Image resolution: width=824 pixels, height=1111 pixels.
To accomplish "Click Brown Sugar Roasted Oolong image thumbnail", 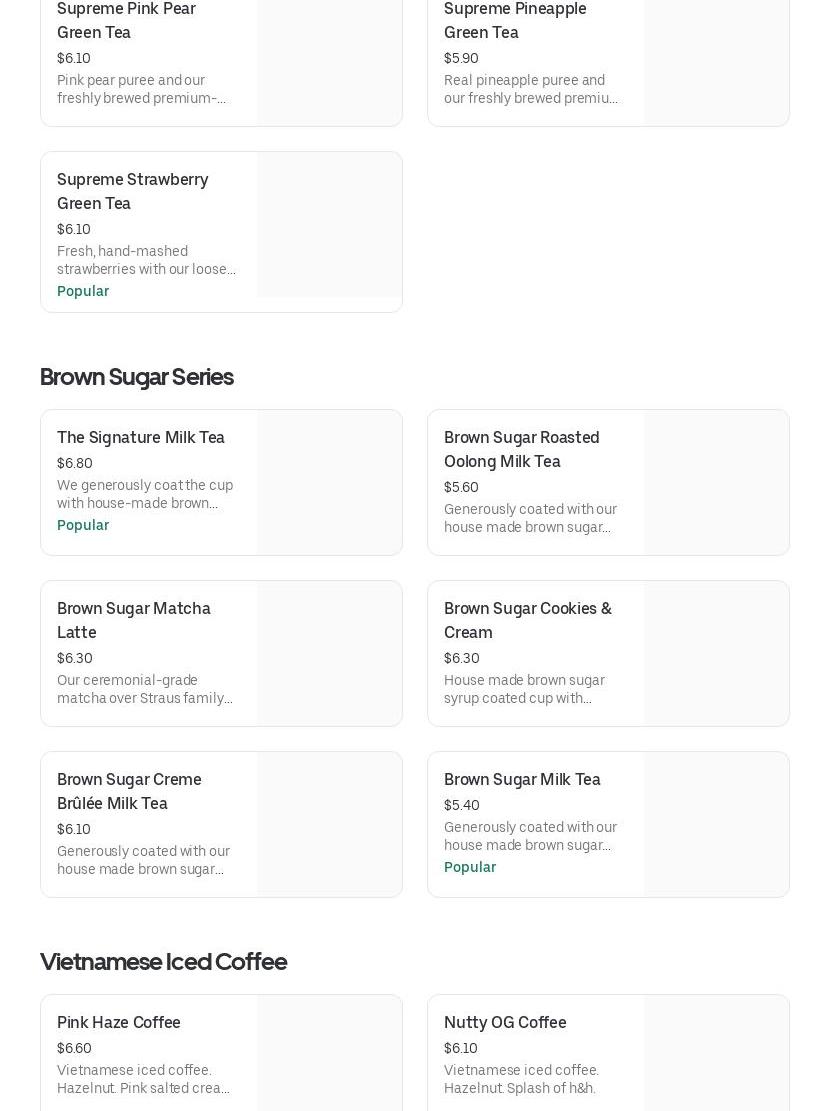I will pyautogui.click(x=716, y=482).
